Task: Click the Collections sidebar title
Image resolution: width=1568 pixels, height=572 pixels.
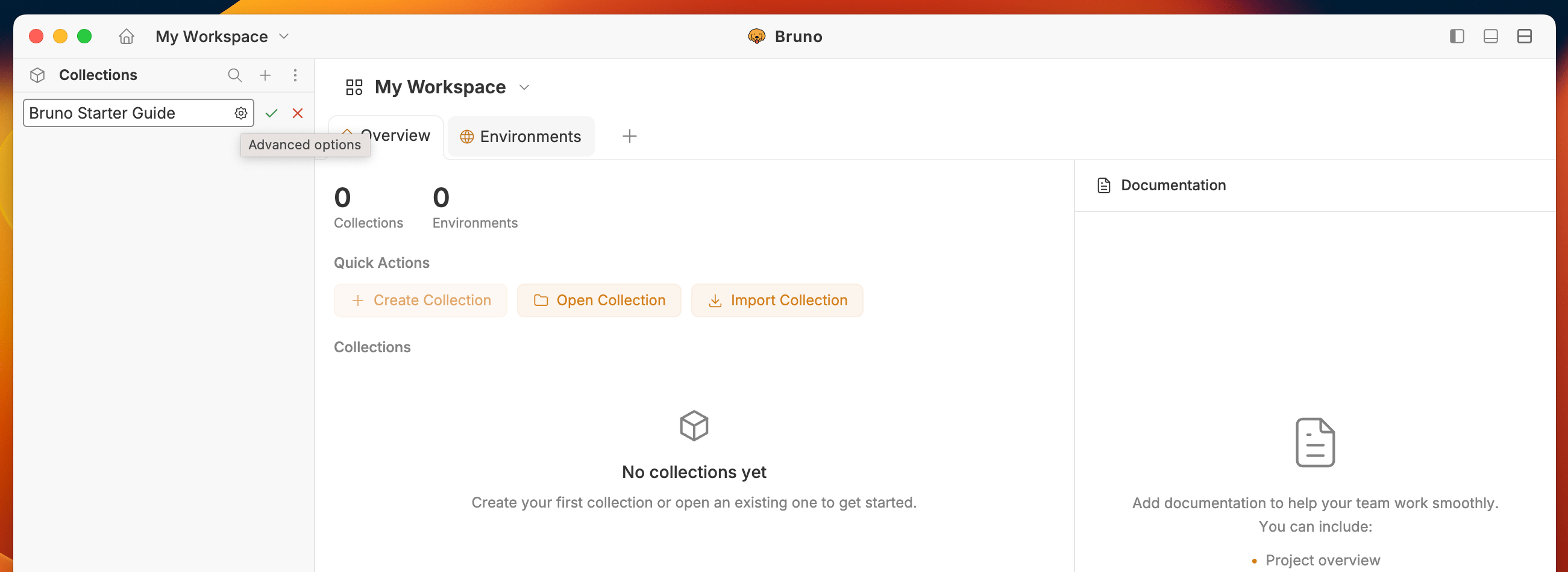Action: click(98, 75)
